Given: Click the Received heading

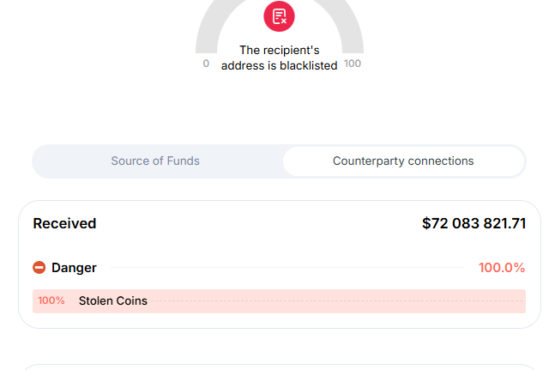Looking at the screenshot, I should (x=64, y=223).
